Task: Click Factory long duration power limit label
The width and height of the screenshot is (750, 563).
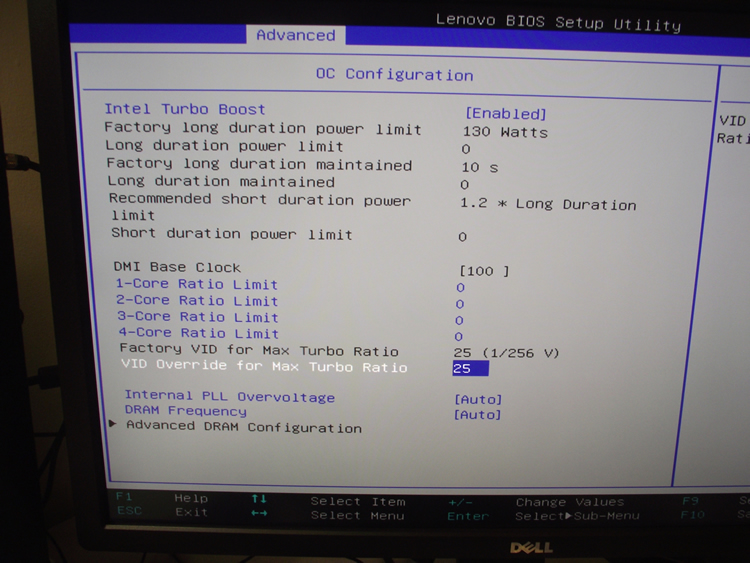Action: click(x=263, y=128)
